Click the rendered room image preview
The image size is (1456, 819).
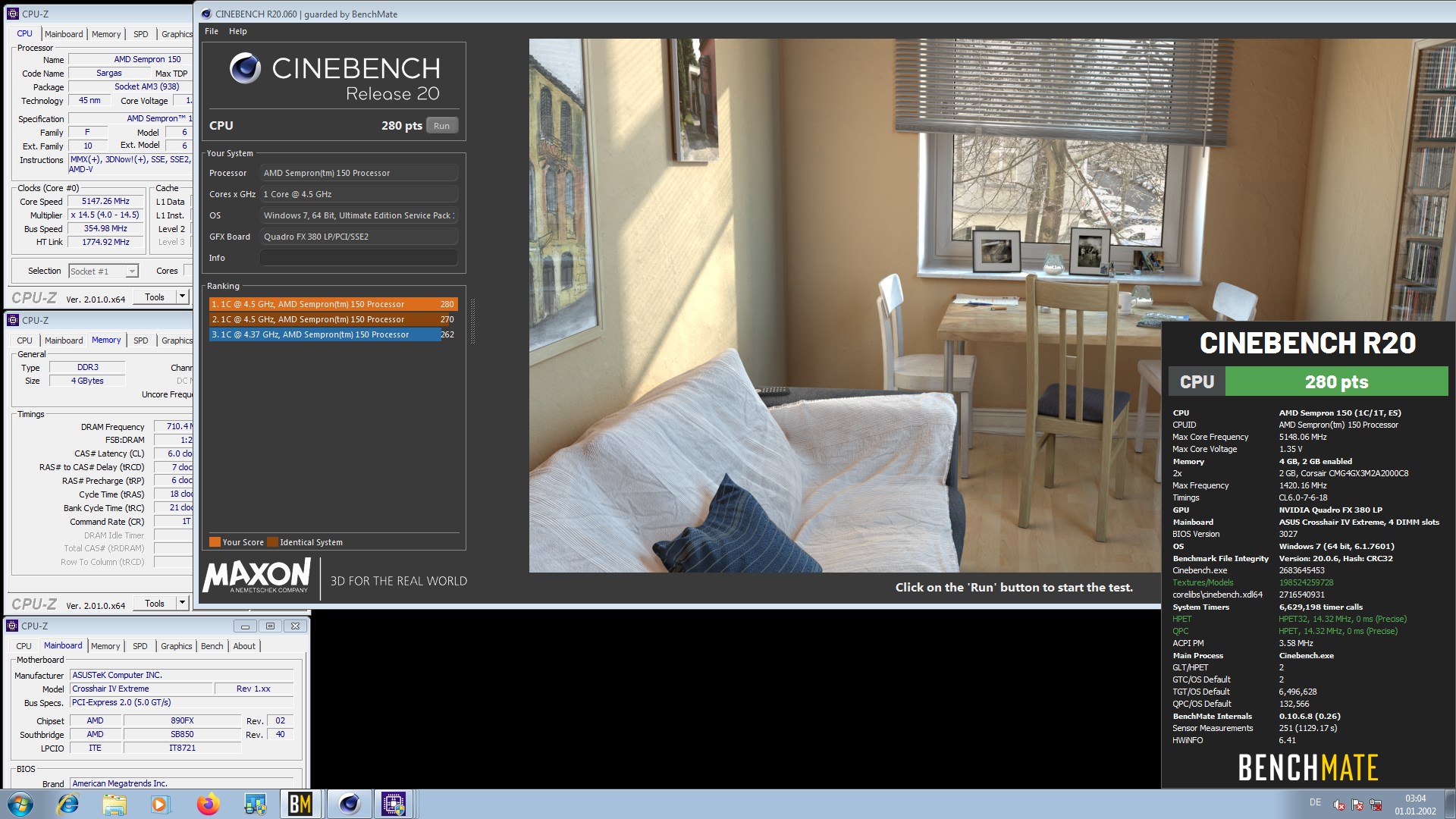[x=845, y=305]
